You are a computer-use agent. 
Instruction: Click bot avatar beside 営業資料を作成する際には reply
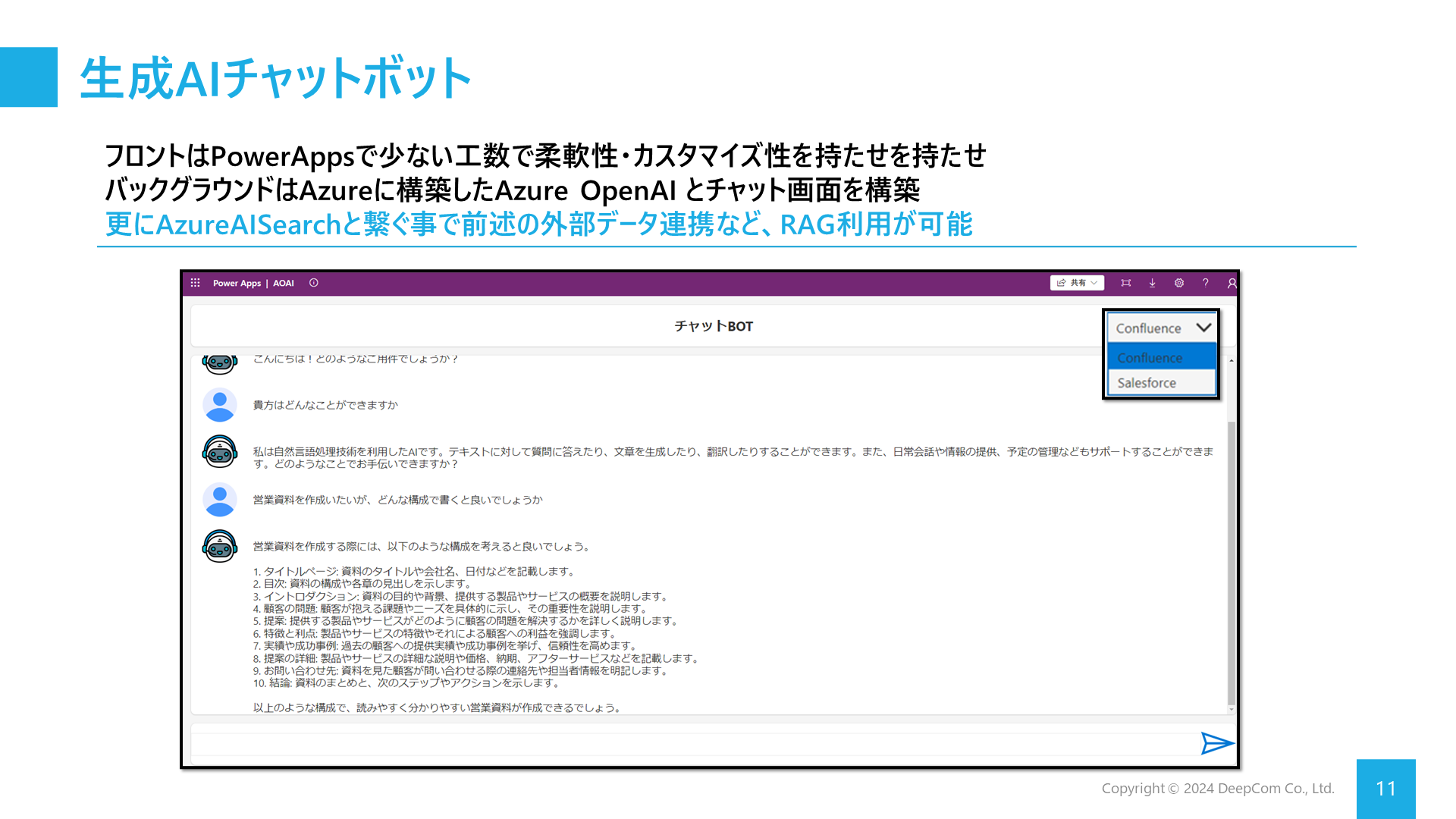click(220, 546)
